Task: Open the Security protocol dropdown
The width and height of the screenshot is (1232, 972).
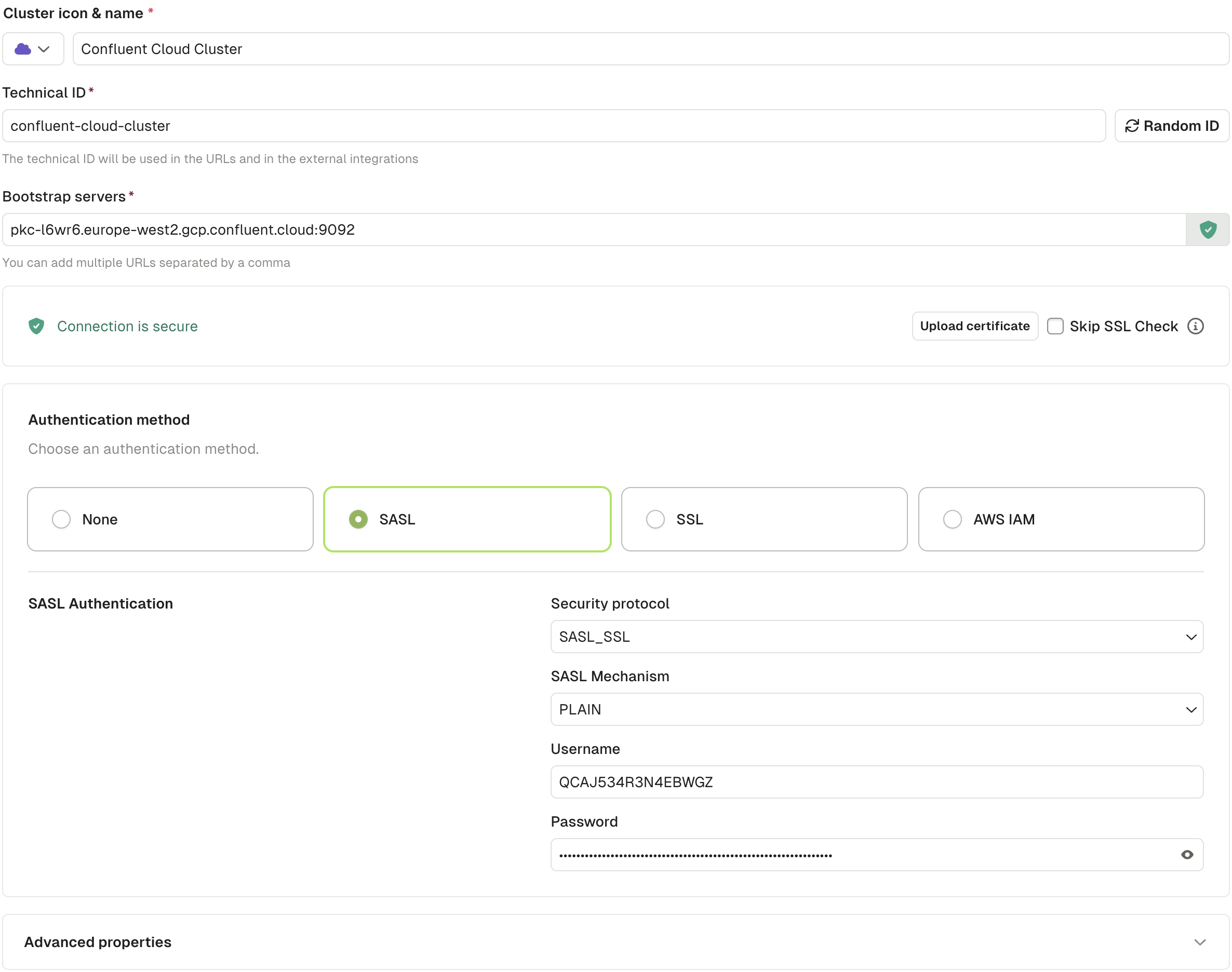Action: click(x=877, y=637)
